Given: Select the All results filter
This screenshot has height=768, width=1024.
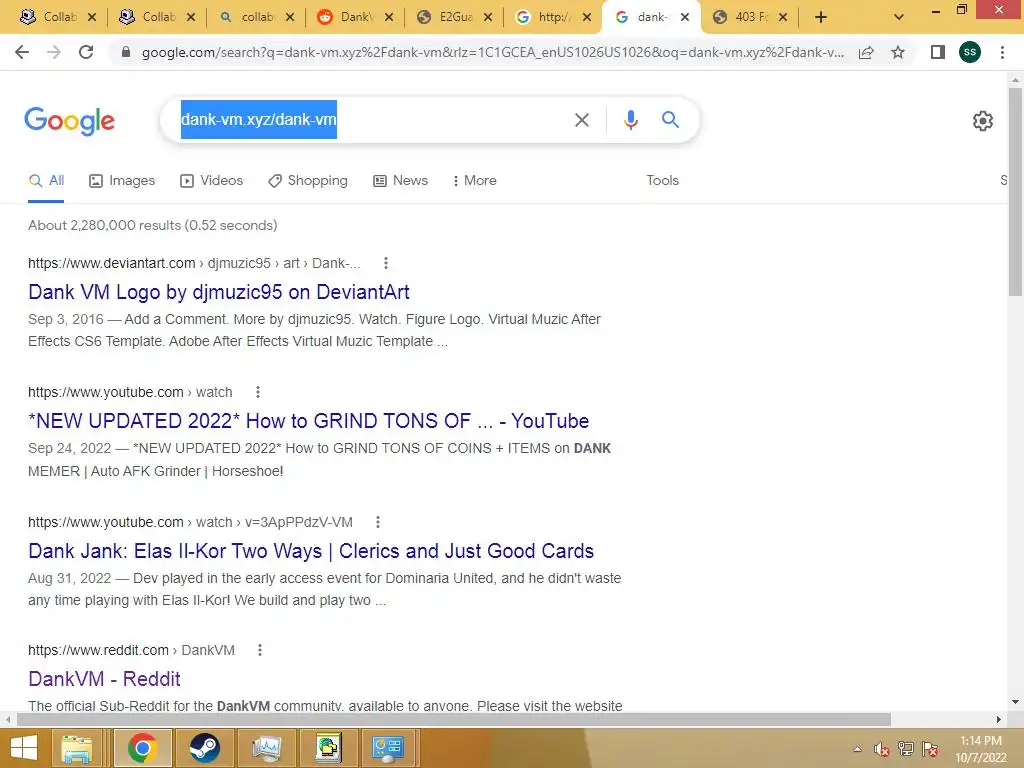Looking at the screenshot, I should (x=46, y=181).
